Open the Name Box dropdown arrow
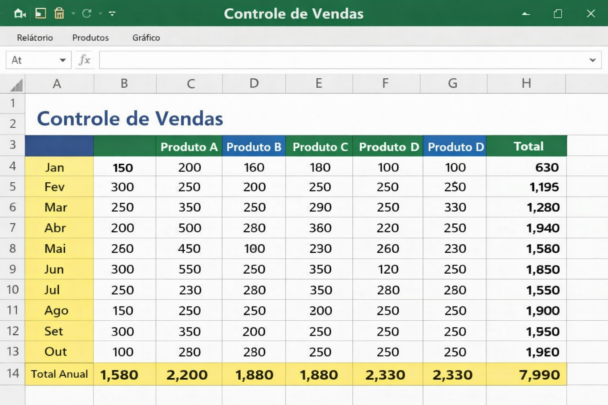 [62, 60]
